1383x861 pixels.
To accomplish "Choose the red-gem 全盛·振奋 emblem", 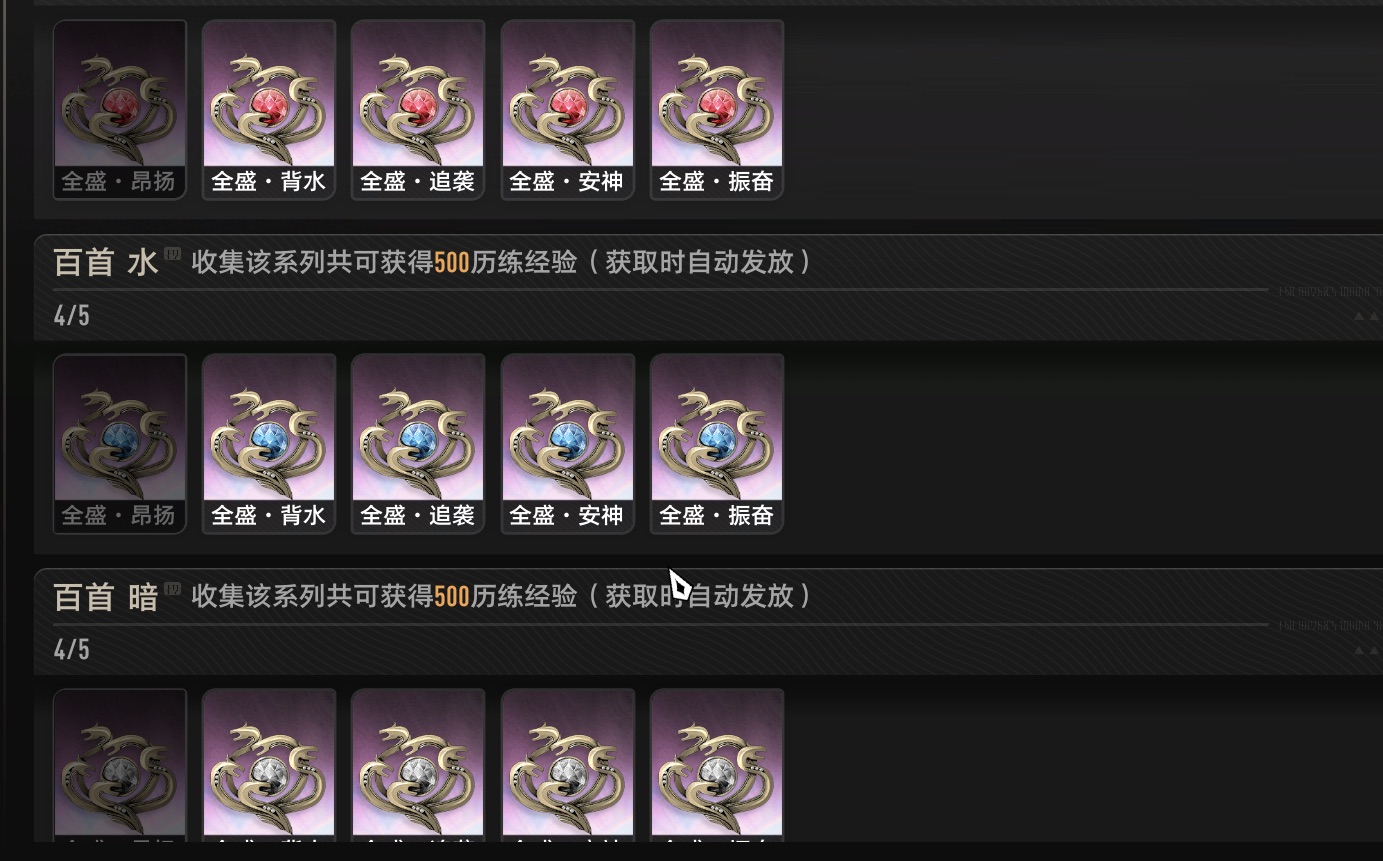I will (x=717, y=110).
